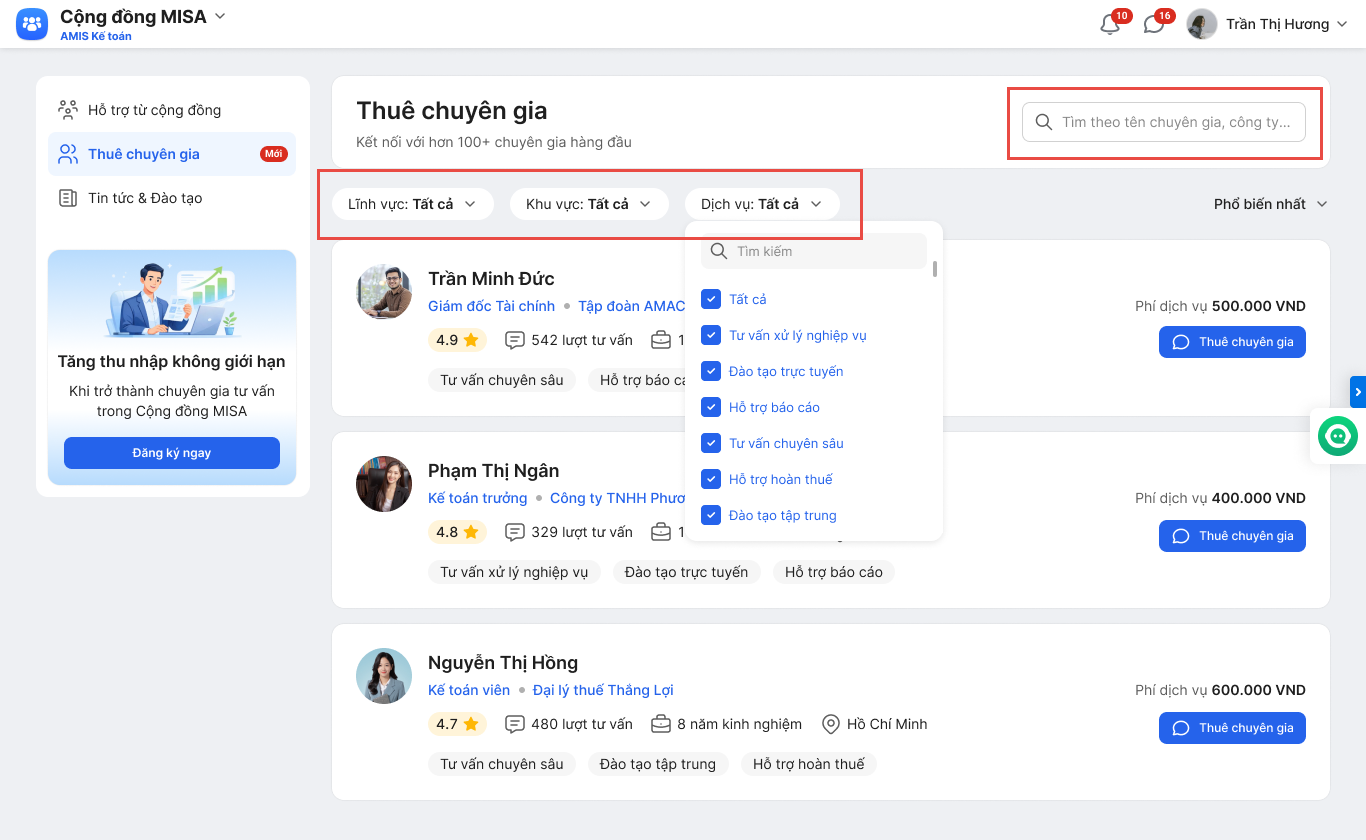Toggle the Đào tạo tập trung checkbox

[x=711, y=515]
